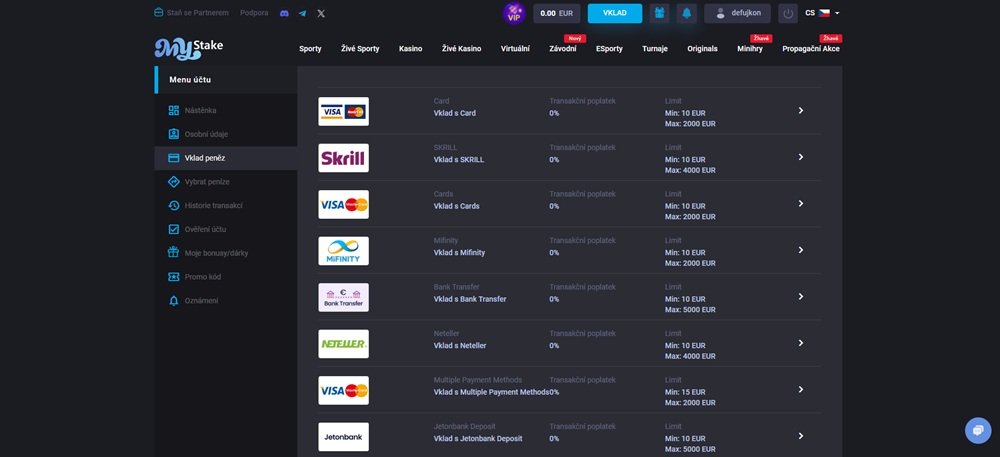Click the Mifinity logo
The width and height of the screenshot is (1000, 457).
pos(343,251)
